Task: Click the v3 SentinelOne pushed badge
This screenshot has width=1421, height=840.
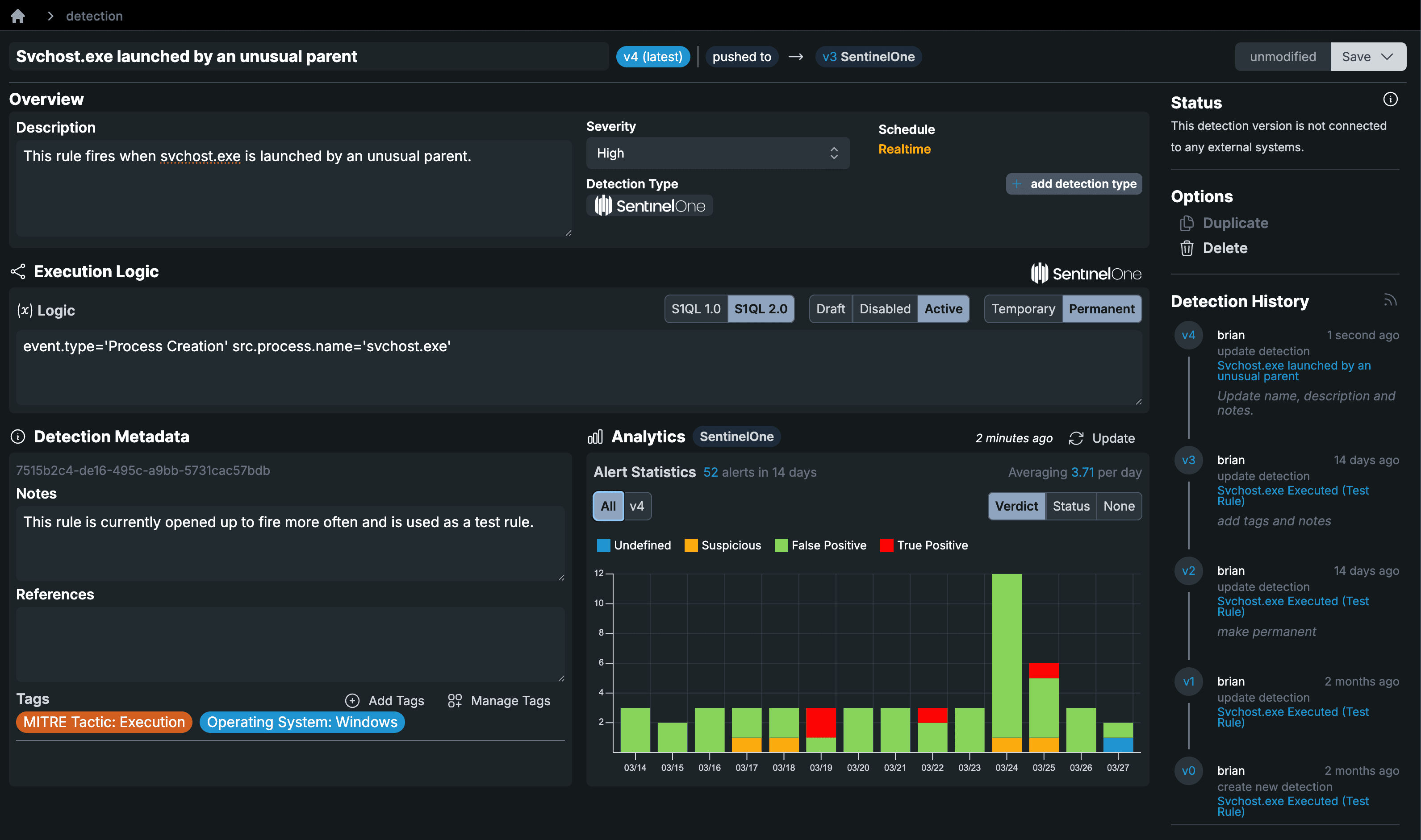Action: click(868, 57)
